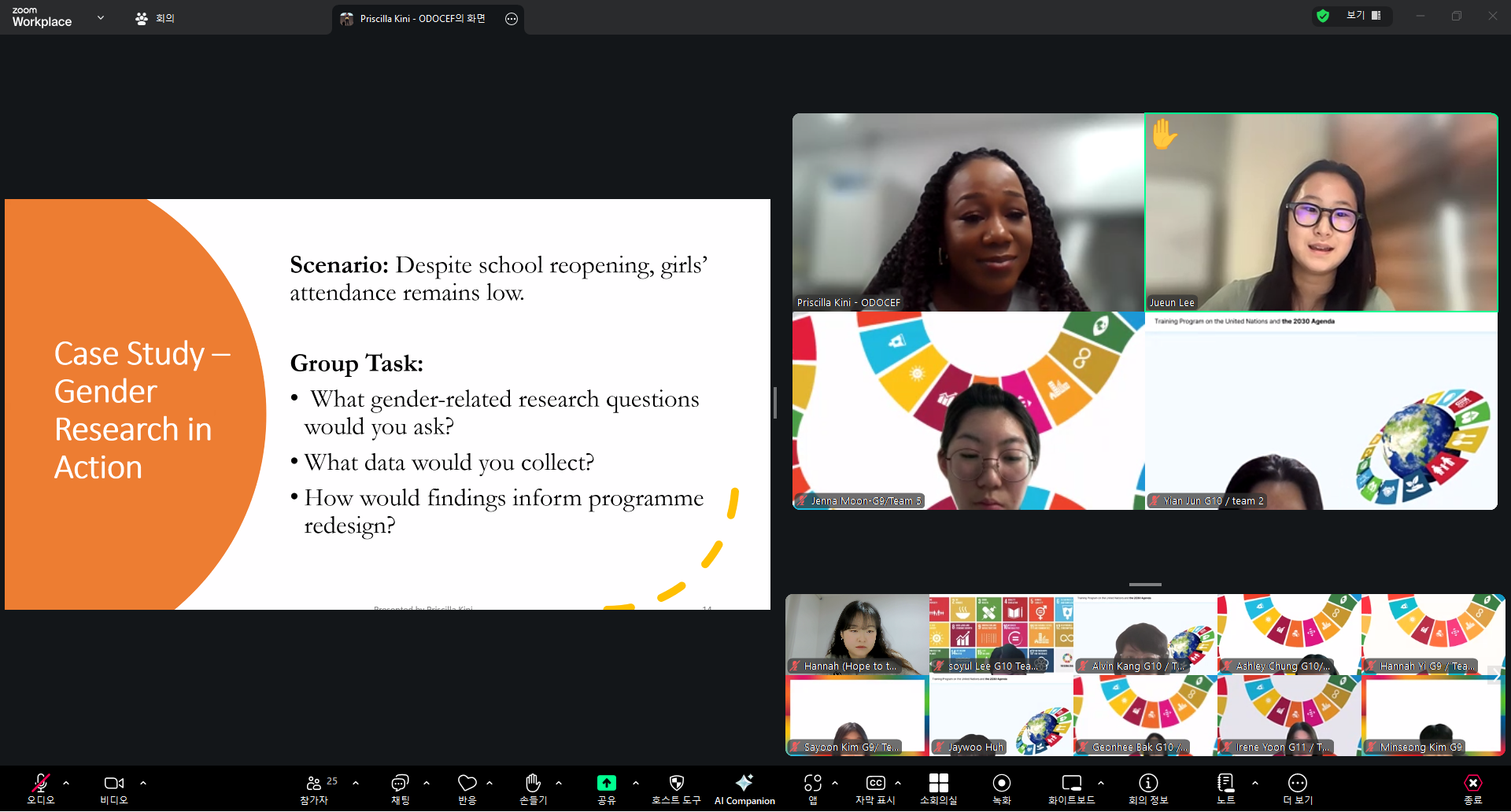Select Geonhee Bak G10 video thumbnail

coord(1145,715)
